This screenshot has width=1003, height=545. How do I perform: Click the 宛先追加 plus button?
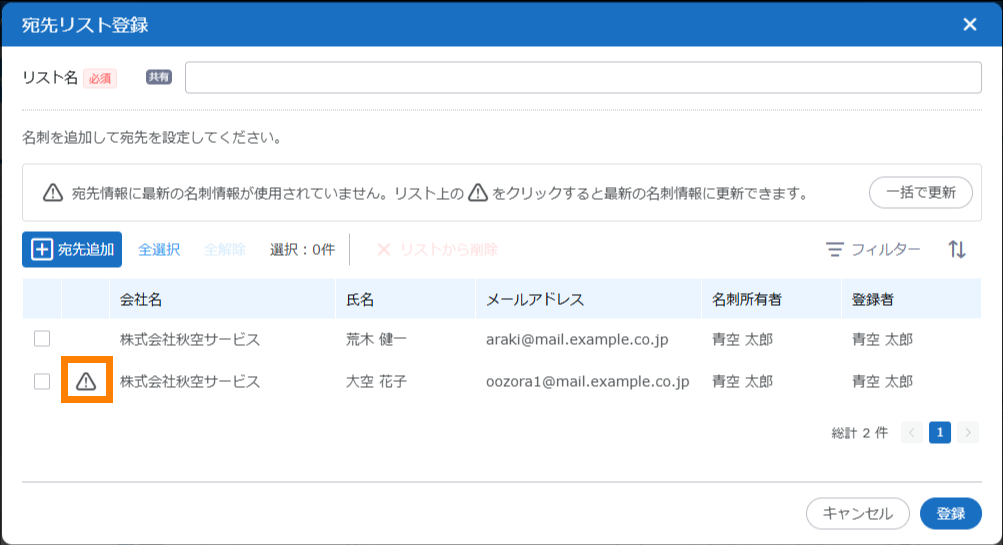[x=72, y=250]
